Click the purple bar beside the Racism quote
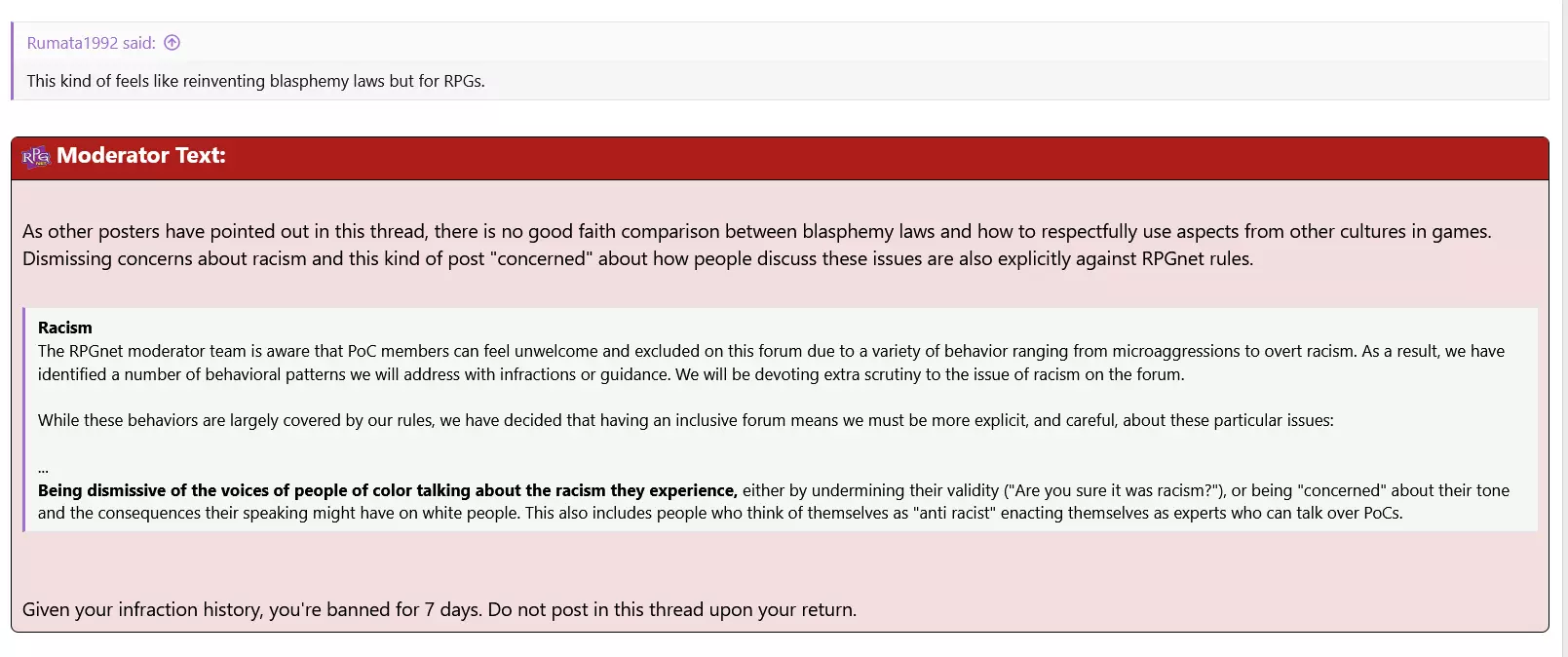 point(23,420)
